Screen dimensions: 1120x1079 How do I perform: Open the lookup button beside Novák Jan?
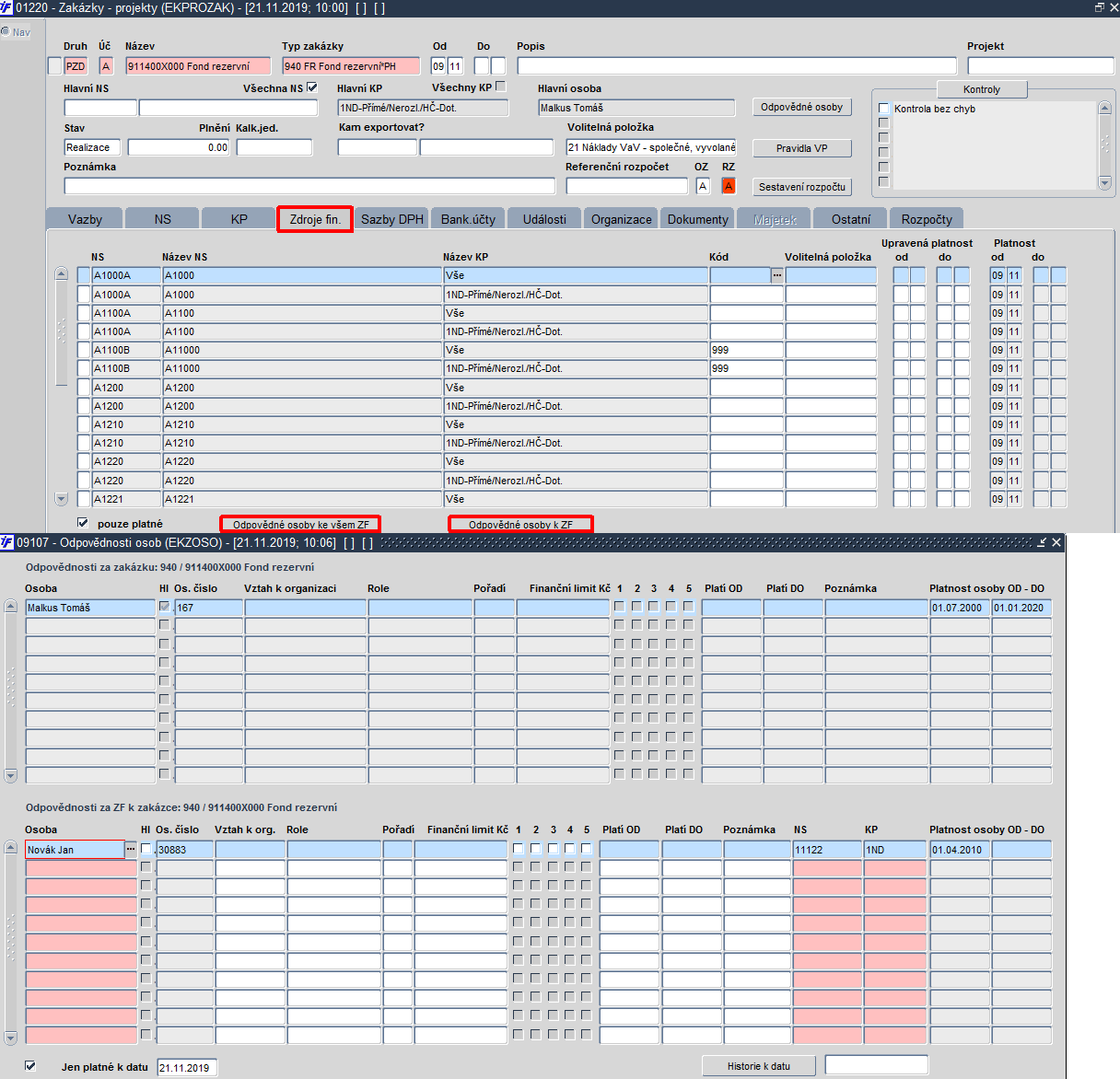coord(131,849)
